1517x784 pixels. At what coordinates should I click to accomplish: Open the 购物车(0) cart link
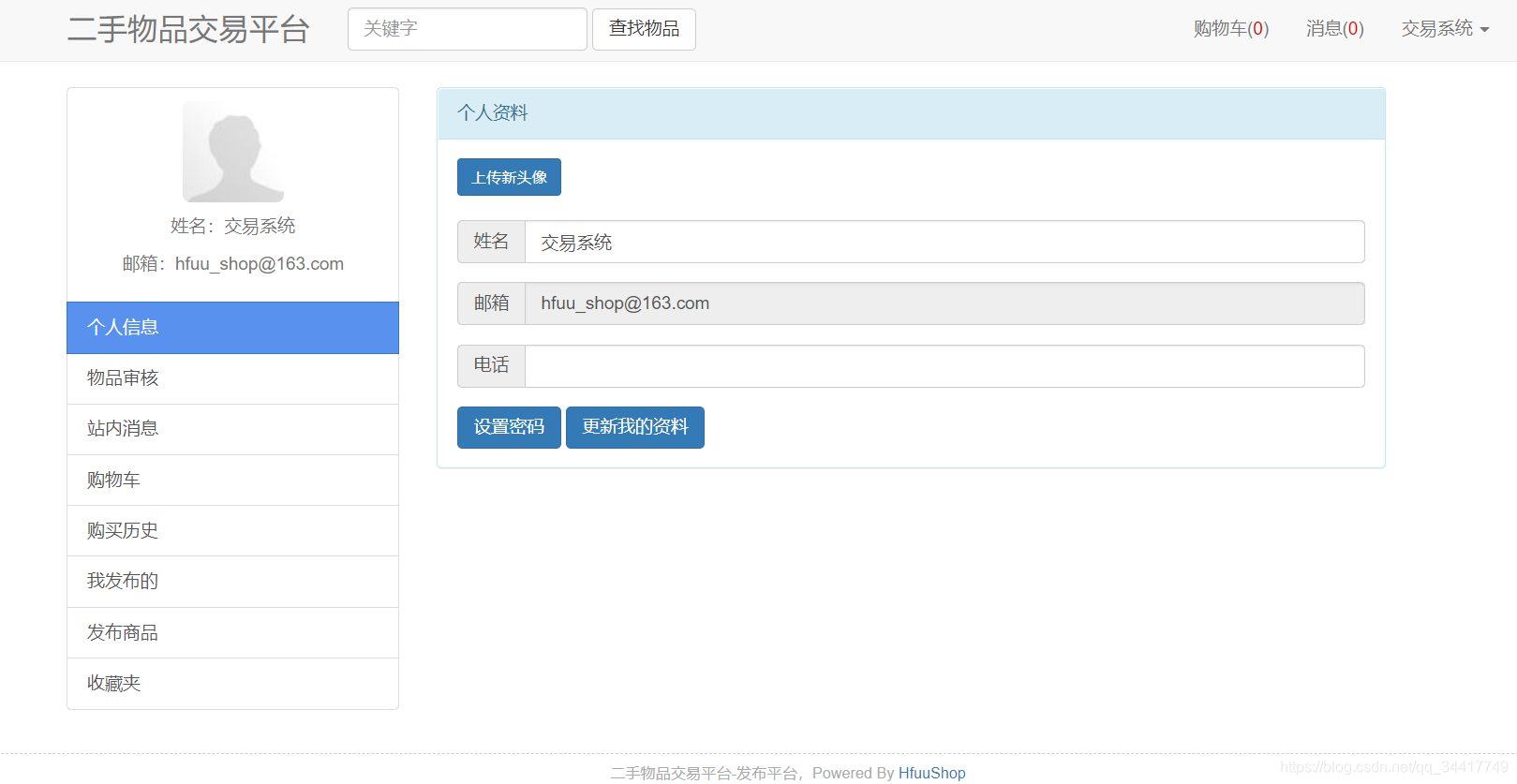pyautogui.click(x=1231, y=29)
